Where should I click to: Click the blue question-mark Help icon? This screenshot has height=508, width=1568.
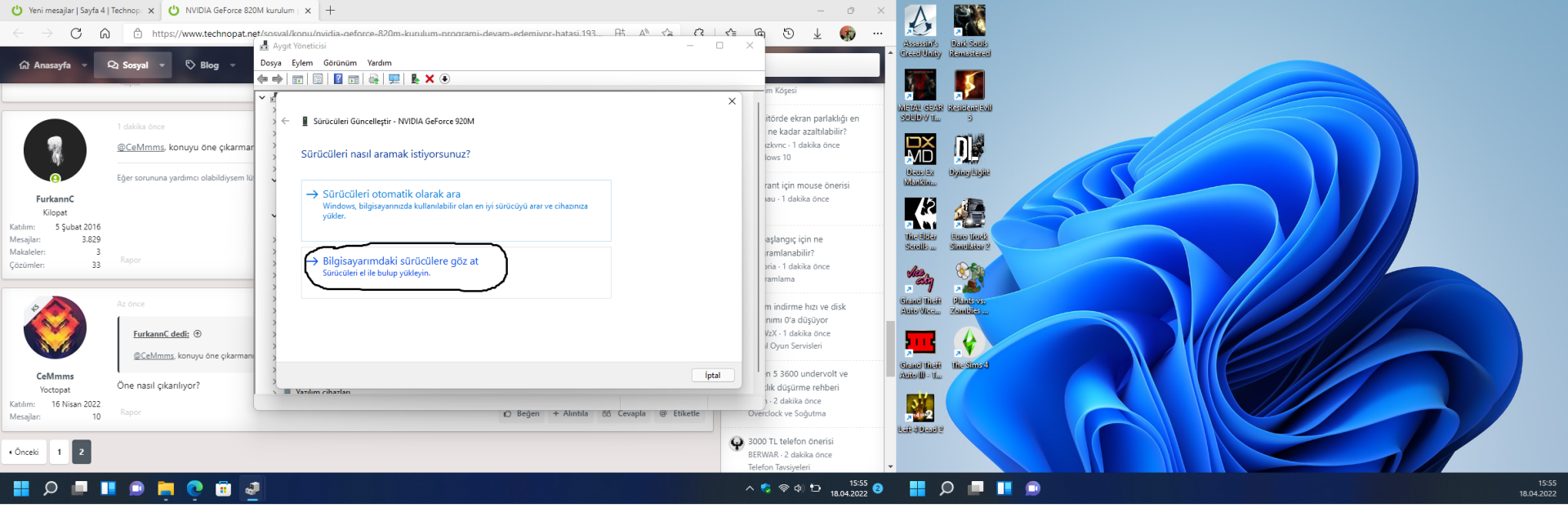[338, 79]
